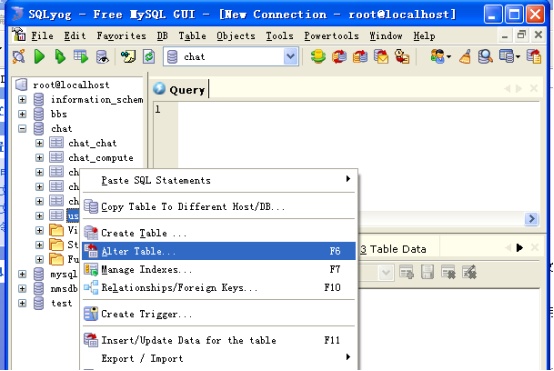
Task: Expand the chat_compute table
Action: (x=40, y=158)
